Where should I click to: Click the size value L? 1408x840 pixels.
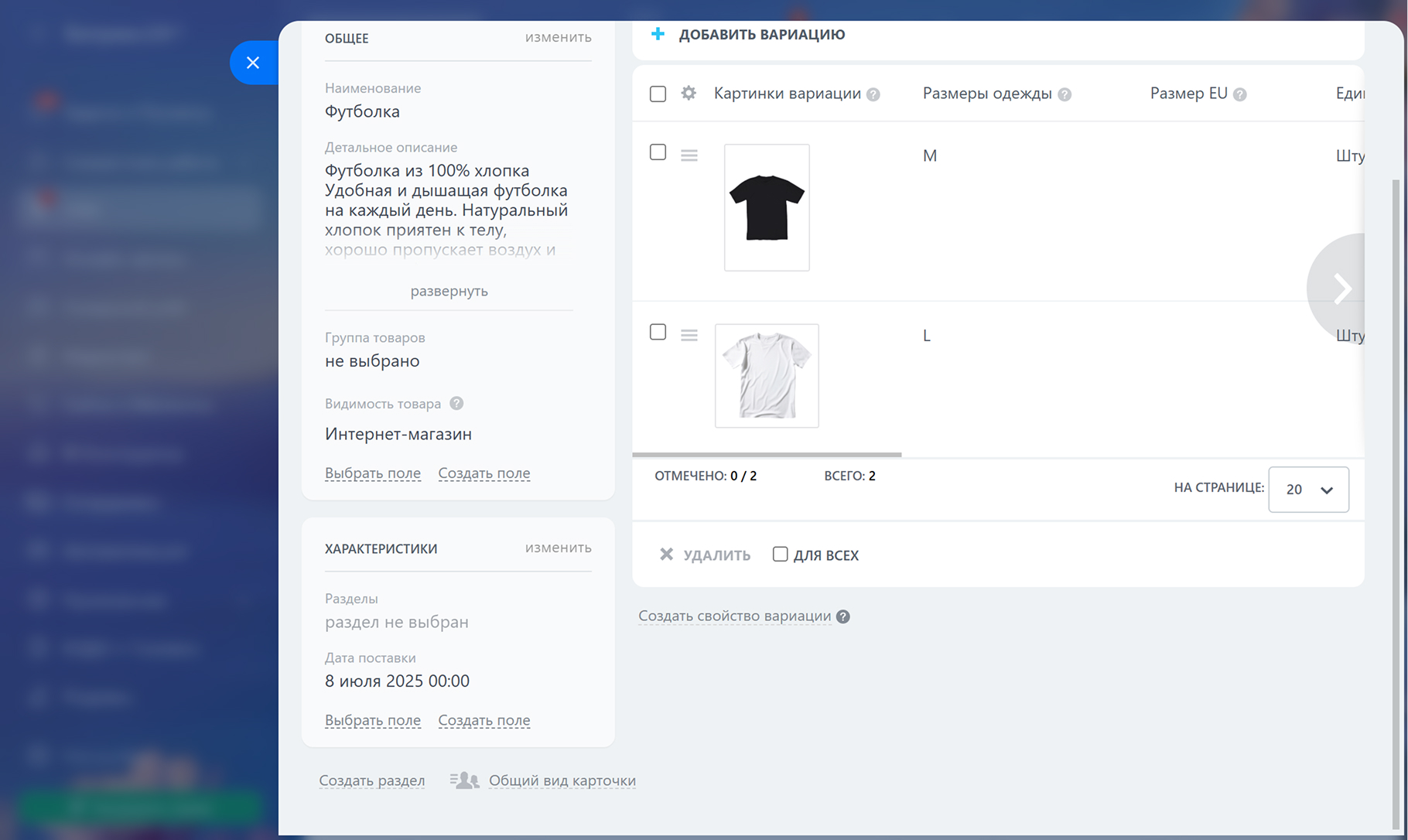tap(927, 336)
